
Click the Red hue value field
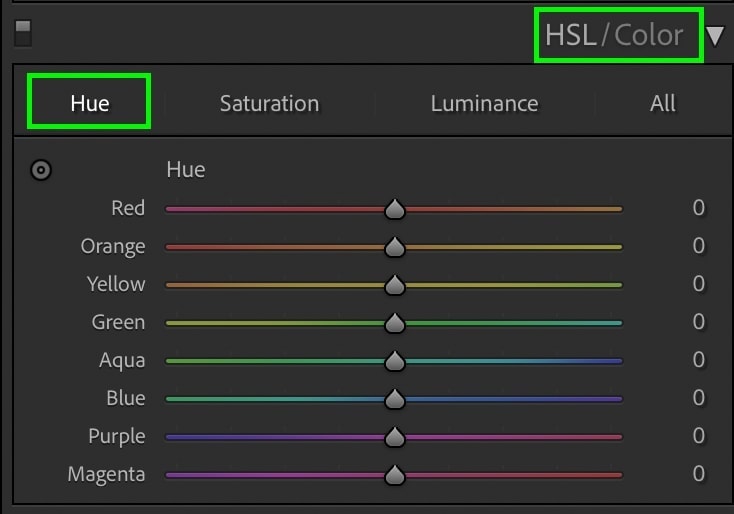tap(698, 207)
